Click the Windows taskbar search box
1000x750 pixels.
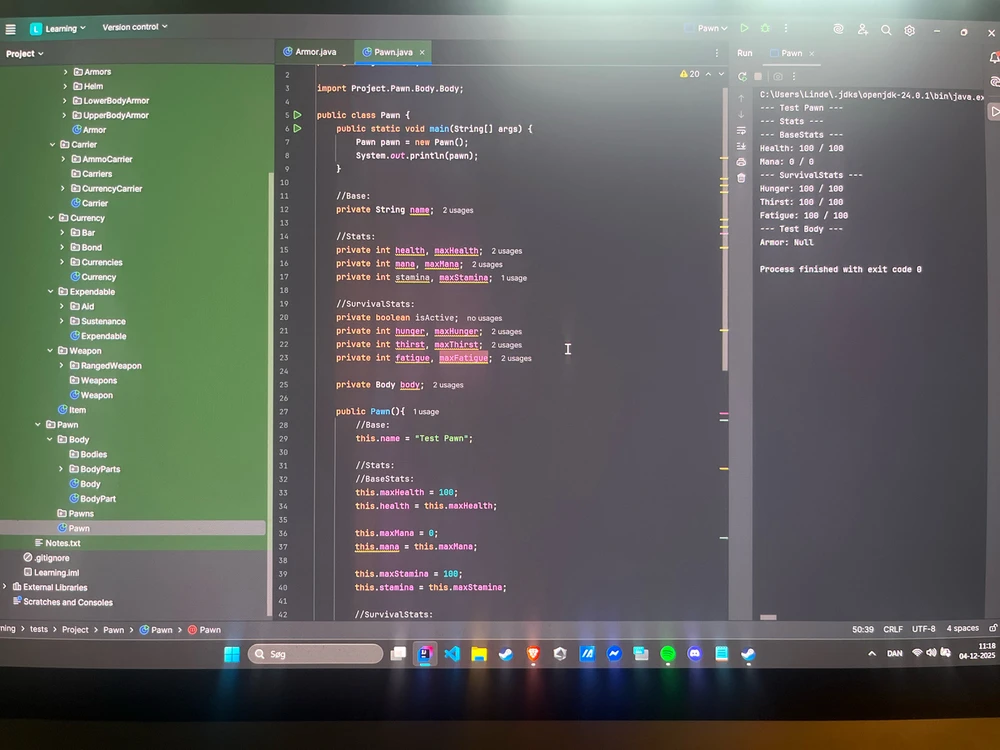pos(315,654)
